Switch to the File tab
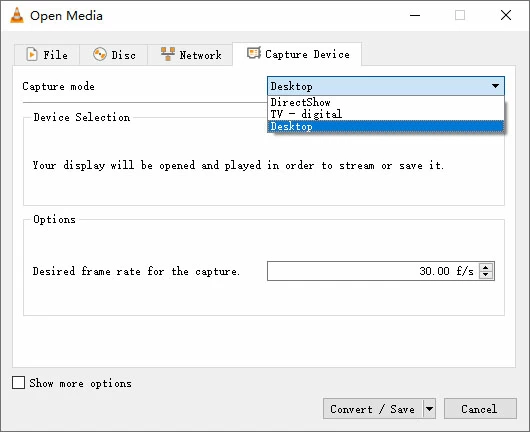 (x=47, y=54)
